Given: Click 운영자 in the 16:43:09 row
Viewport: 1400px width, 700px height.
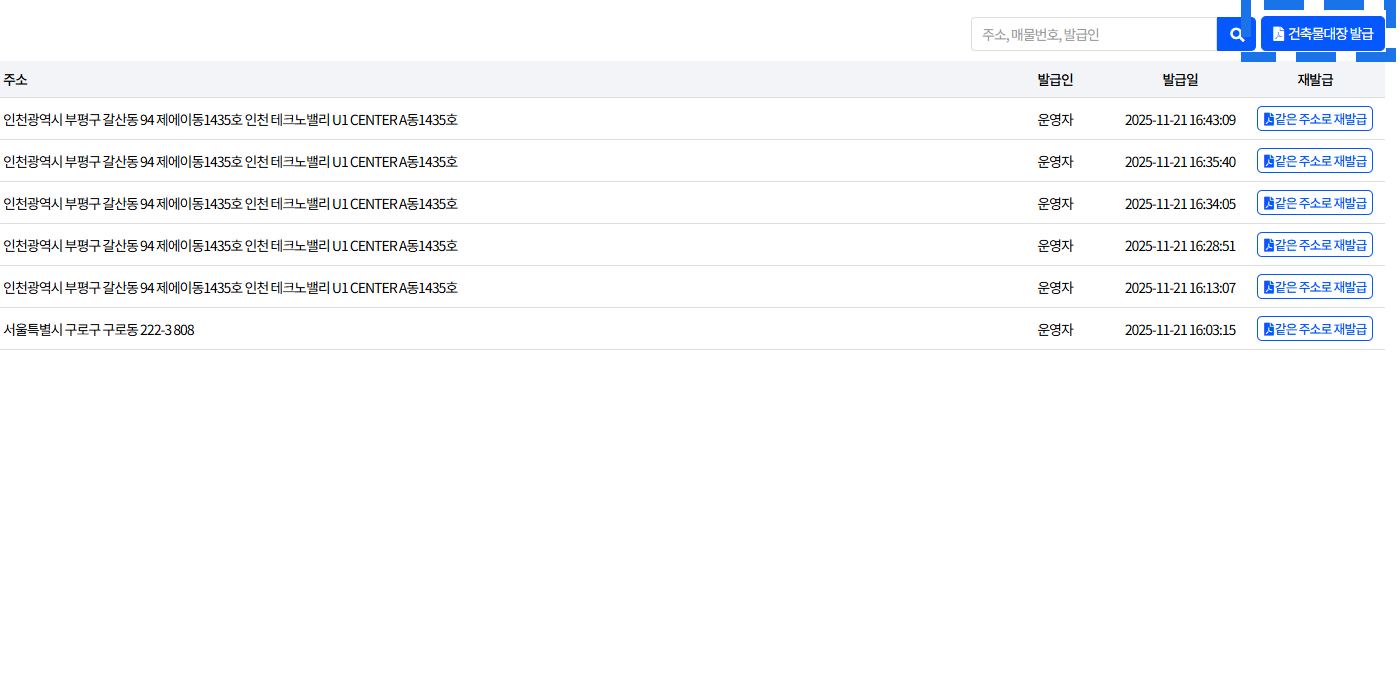Looking at the screenshot, I should (x=1055, y=120).
